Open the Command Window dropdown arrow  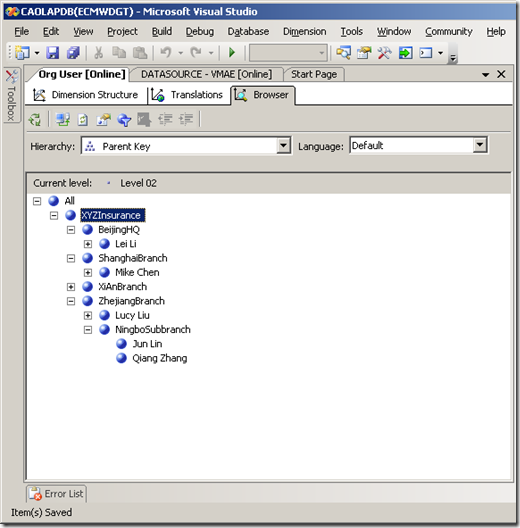(x=440, y=53)
